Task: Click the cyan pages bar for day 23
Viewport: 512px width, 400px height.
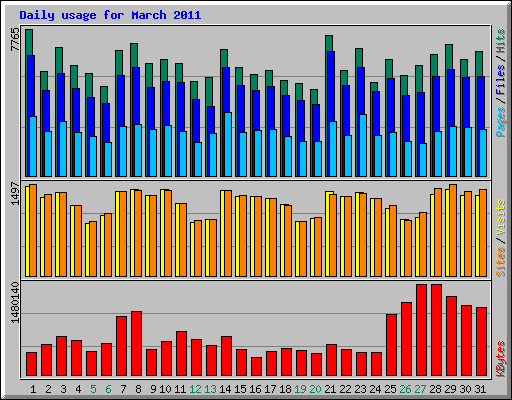Action: [363, 145]
